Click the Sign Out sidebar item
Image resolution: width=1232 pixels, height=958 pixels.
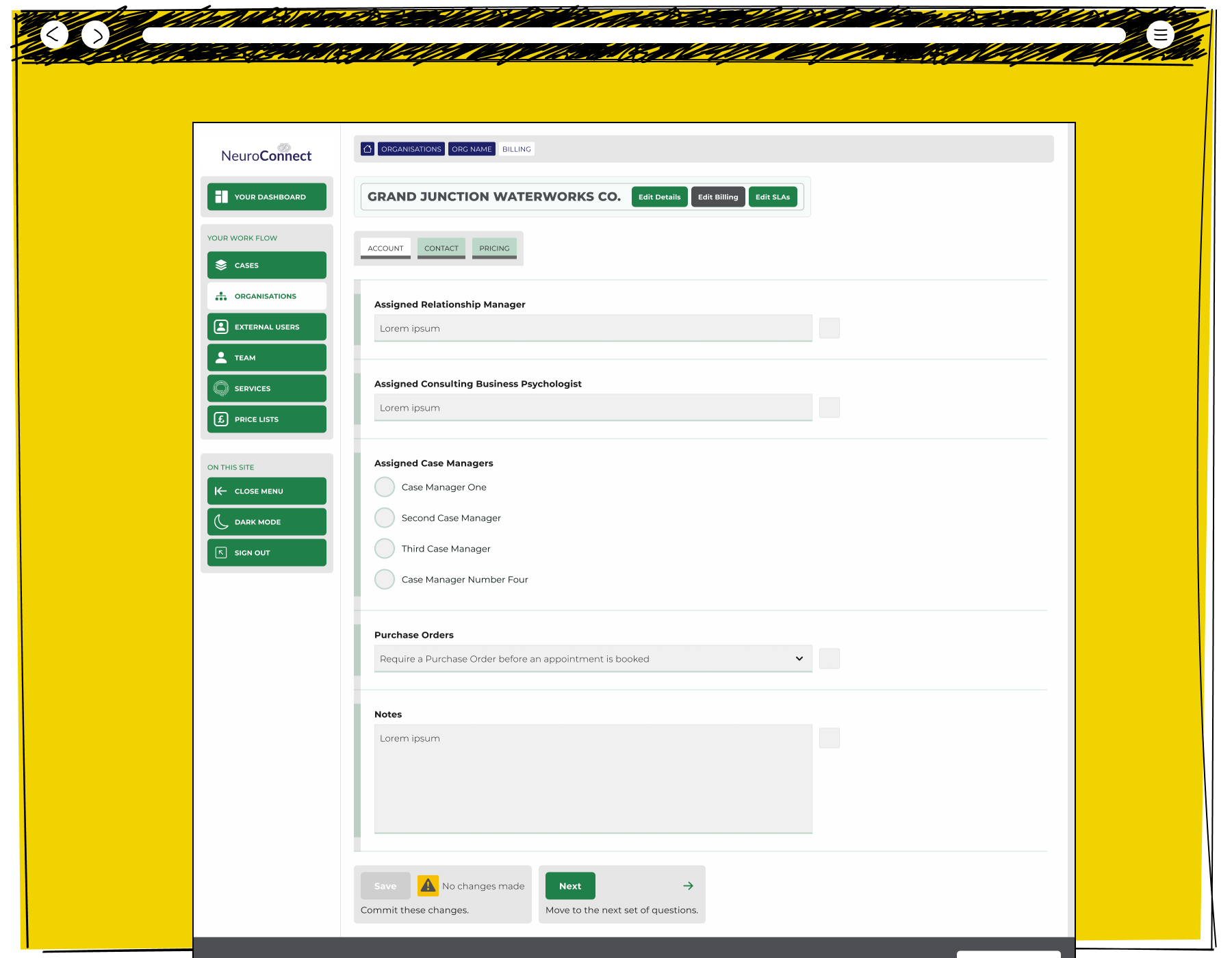pyautogui.click(x=267, y=553)
